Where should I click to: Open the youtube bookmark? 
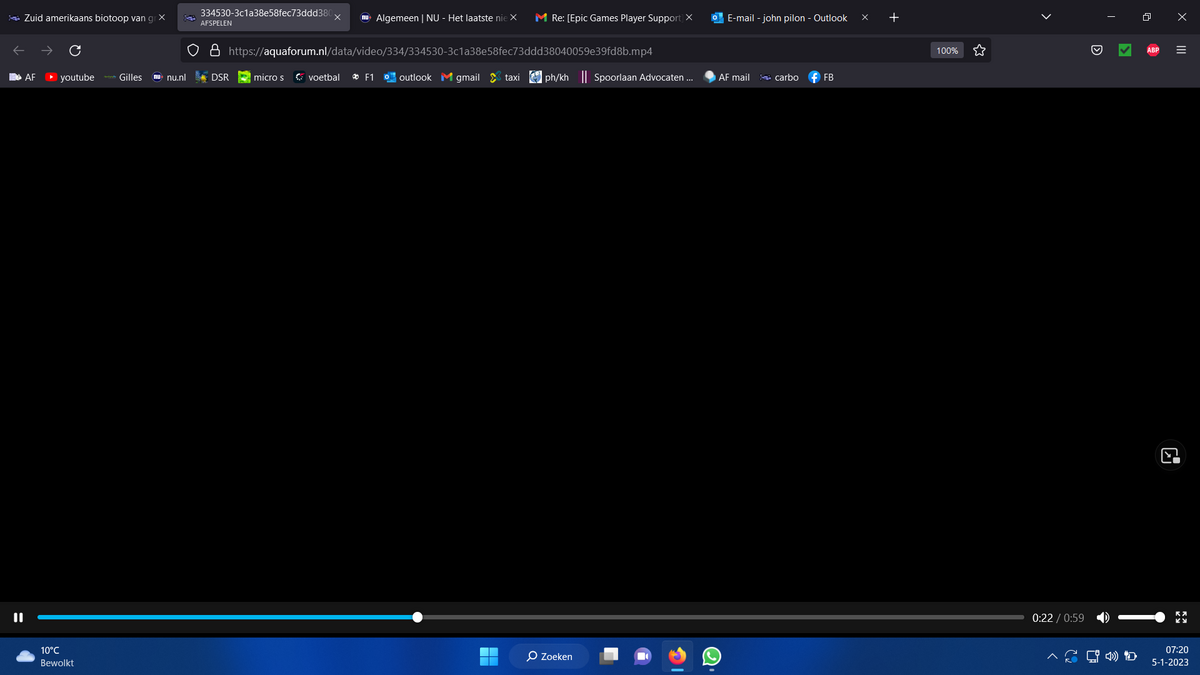click(70, 77)
